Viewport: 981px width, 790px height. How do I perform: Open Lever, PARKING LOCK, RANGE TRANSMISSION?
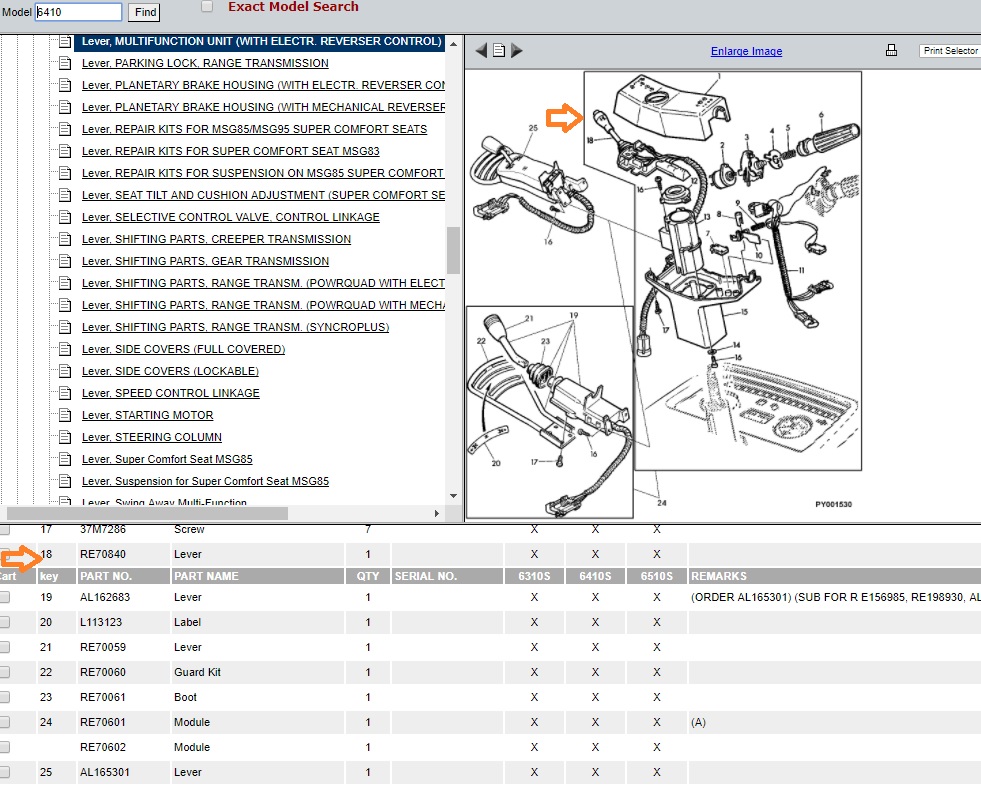tap(205, 63)
